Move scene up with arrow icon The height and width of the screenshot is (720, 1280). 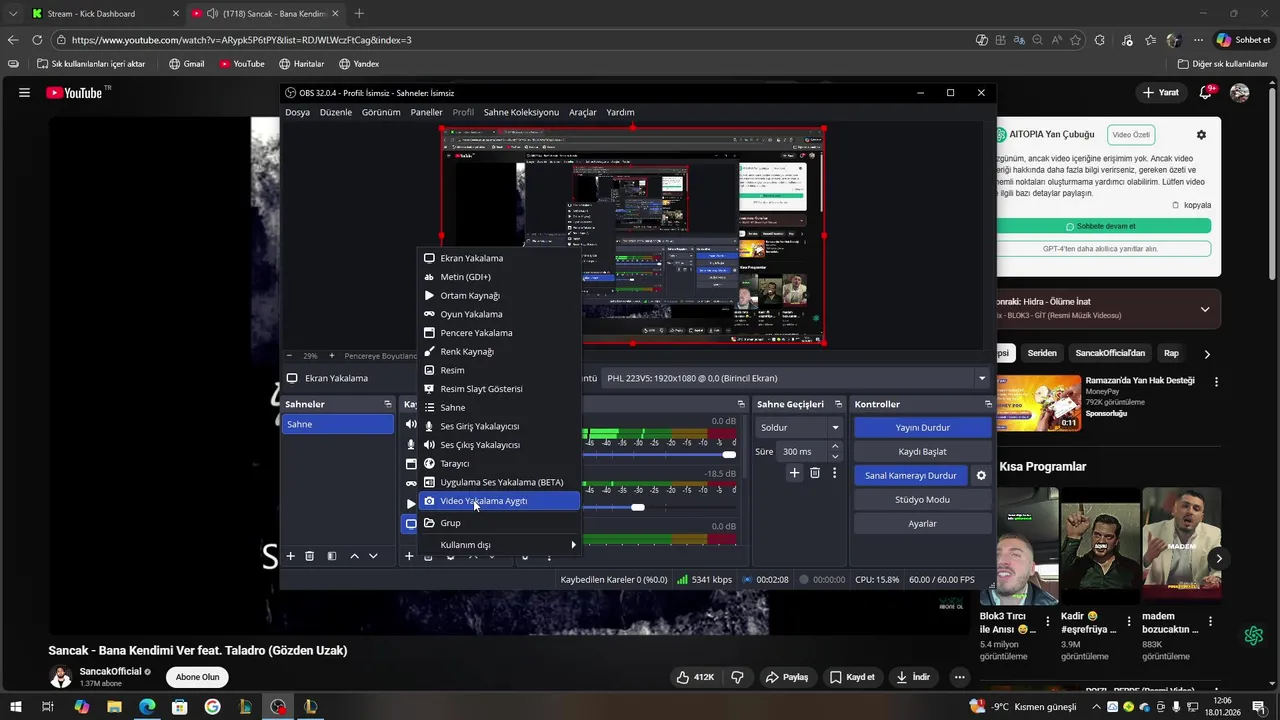[x=354, y=556]
